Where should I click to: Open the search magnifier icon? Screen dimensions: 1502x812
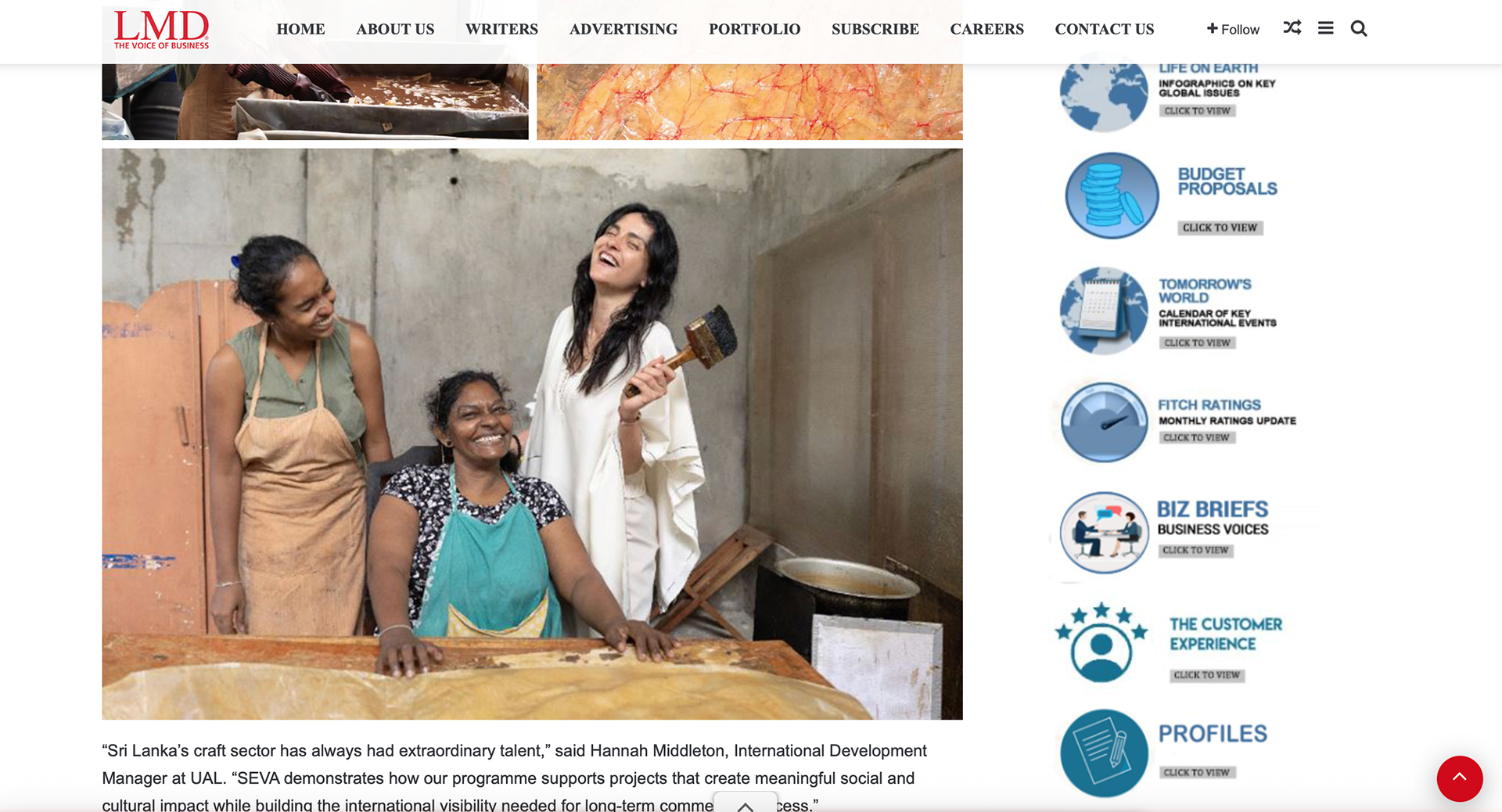click(1359, 29)
